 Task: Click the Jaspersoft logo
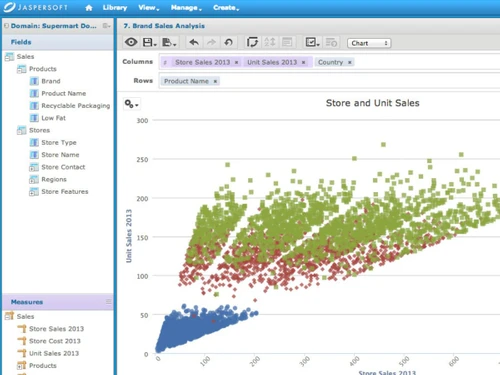click(x=36, y=7)
